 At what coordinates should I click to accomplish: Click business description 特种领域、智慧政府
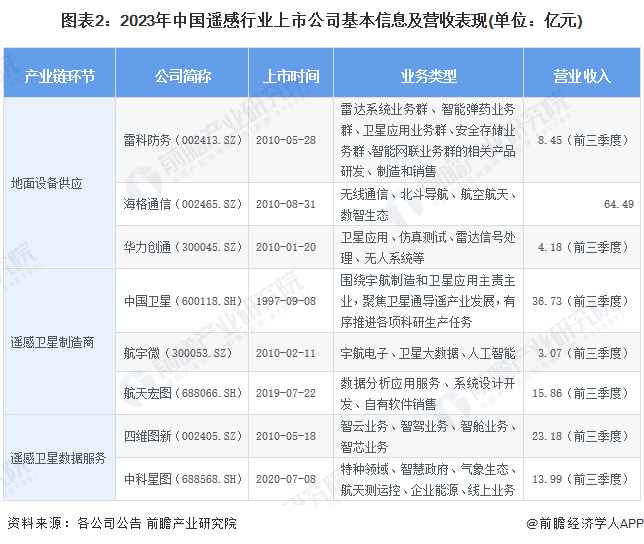tap(428, 479)
